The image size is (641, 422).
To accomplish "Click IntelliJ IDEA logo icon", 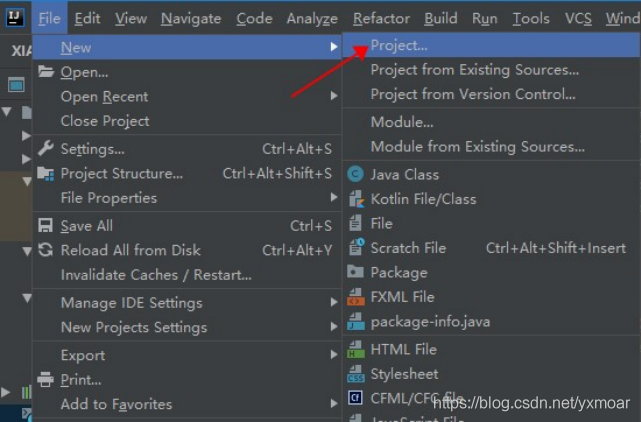I will [14, 17].
